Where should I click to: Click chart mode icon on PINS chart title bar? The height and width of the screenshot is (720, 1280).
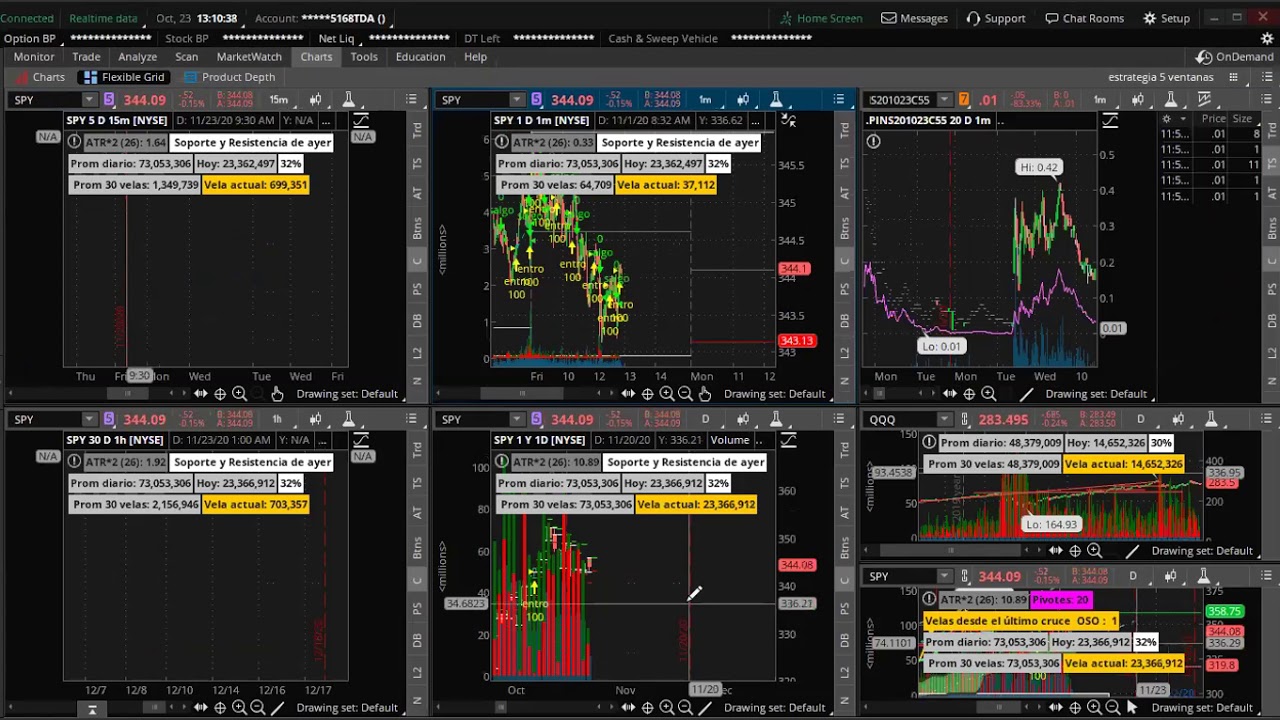1110,120
